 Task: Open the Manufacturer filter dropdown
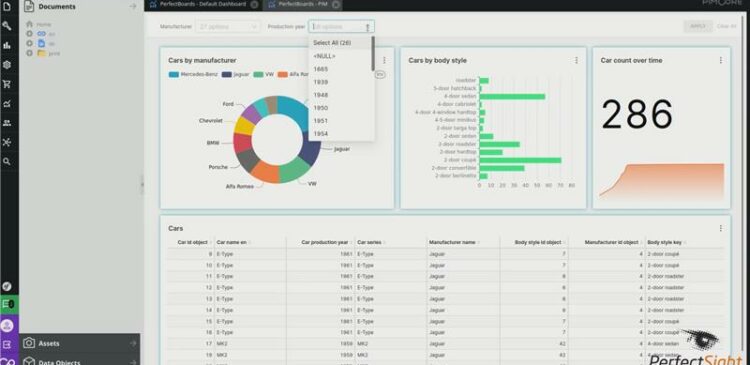coord(228,27)
